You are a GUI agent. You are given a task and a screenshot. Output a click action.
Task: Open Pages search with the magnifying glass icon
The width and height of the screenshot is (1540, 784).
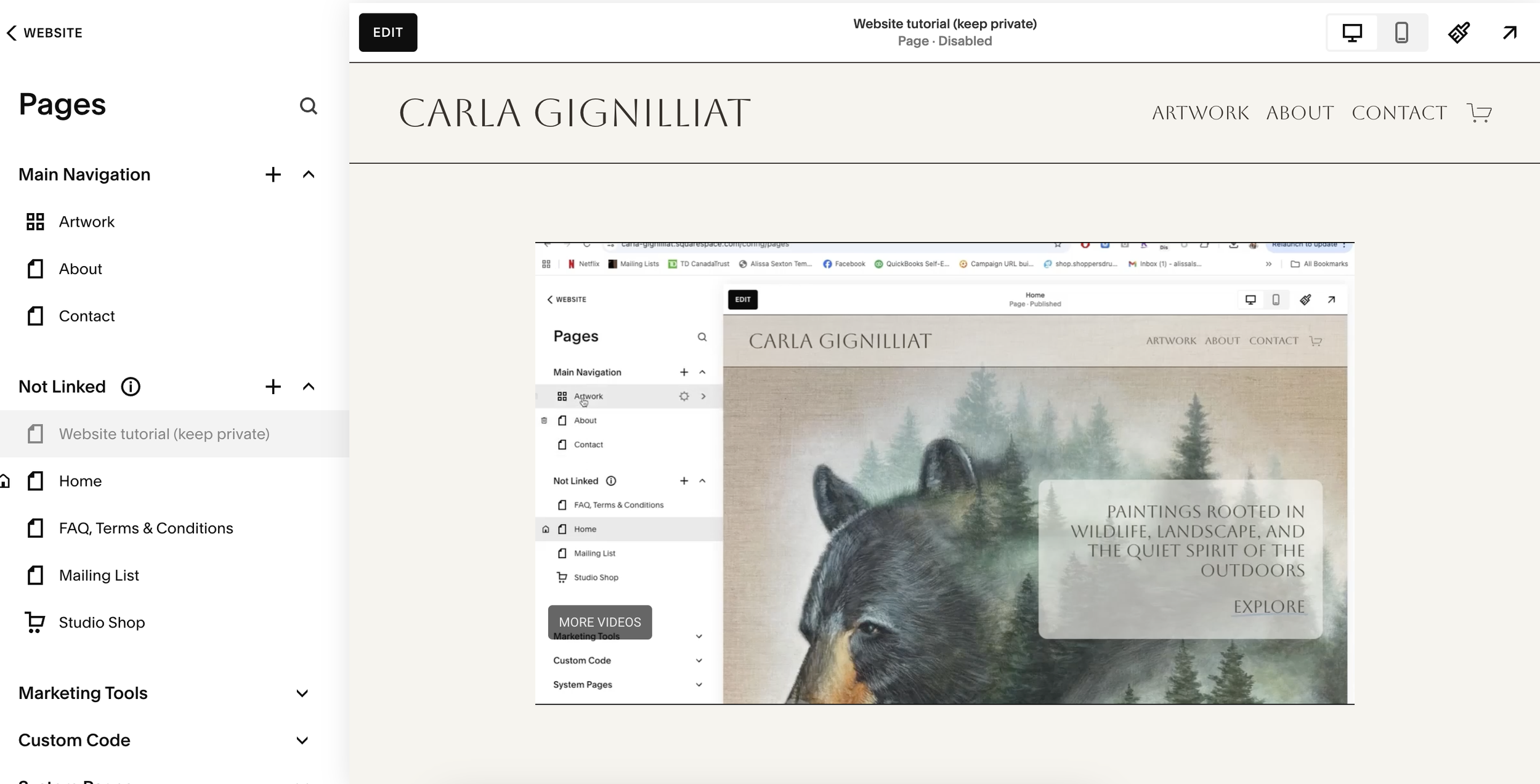click(x=309, y=106)
